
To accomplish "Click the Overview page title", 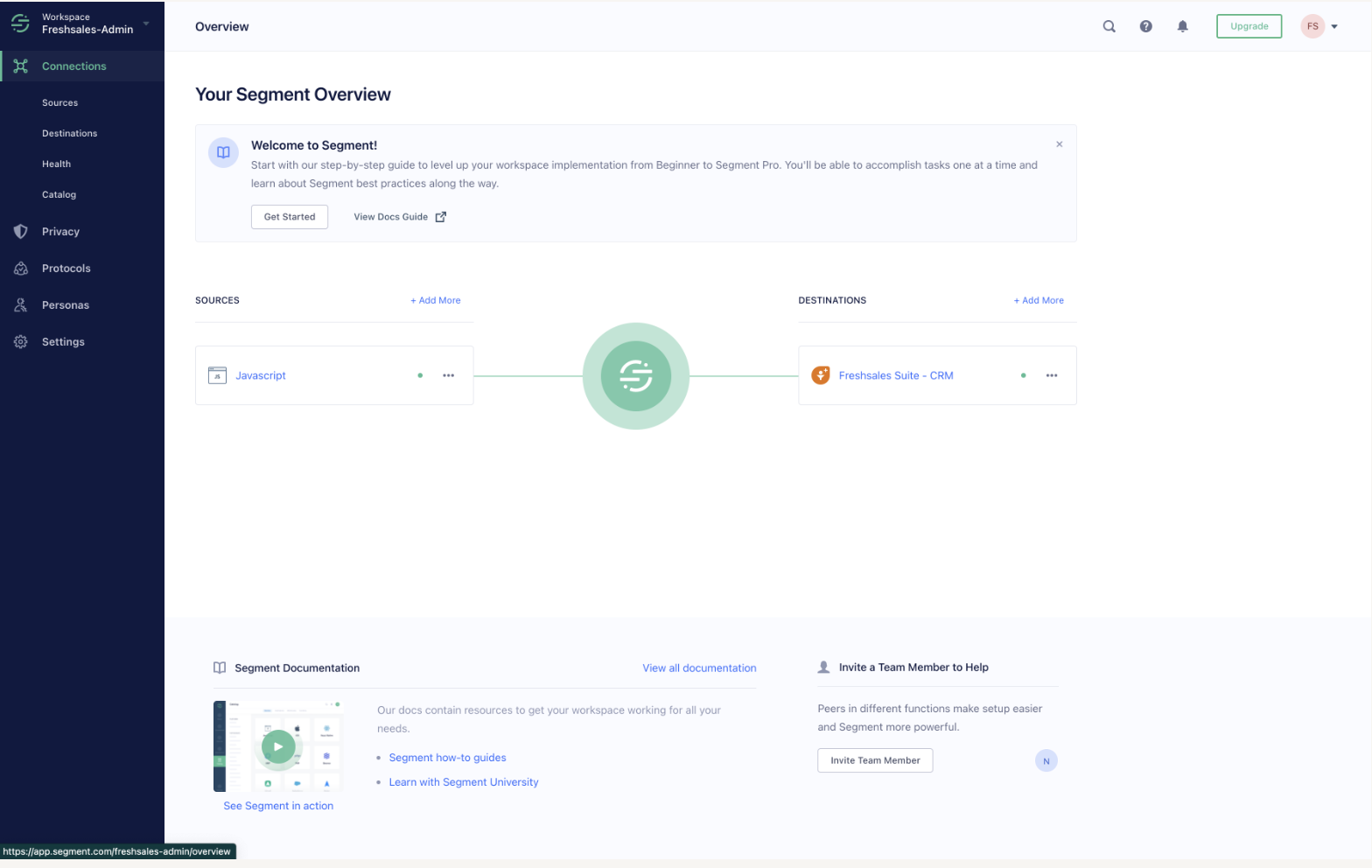I will pyautogui.click(x=222, y=27).
